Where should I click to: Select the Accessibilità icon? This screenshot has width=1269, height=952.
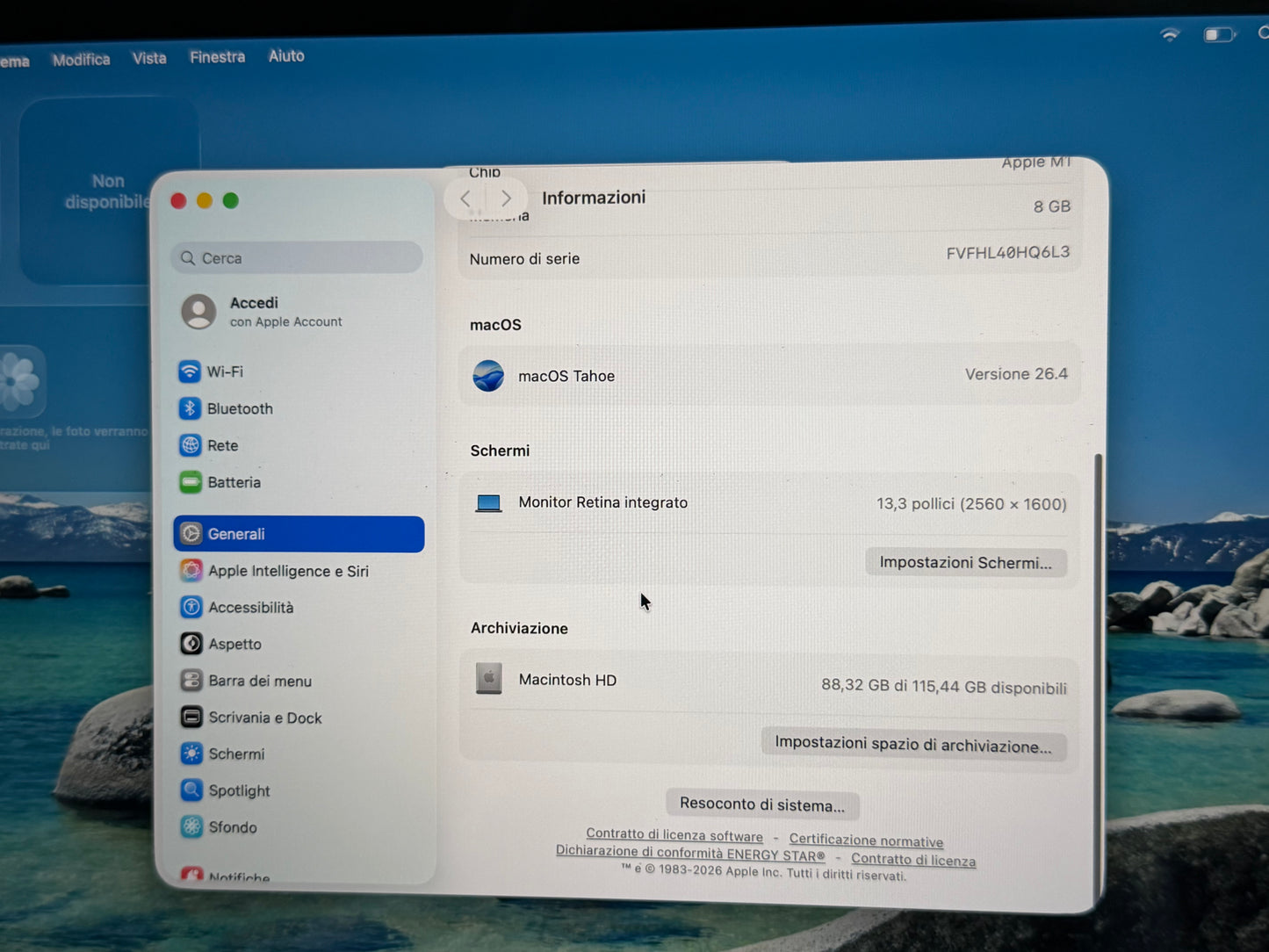191,607
